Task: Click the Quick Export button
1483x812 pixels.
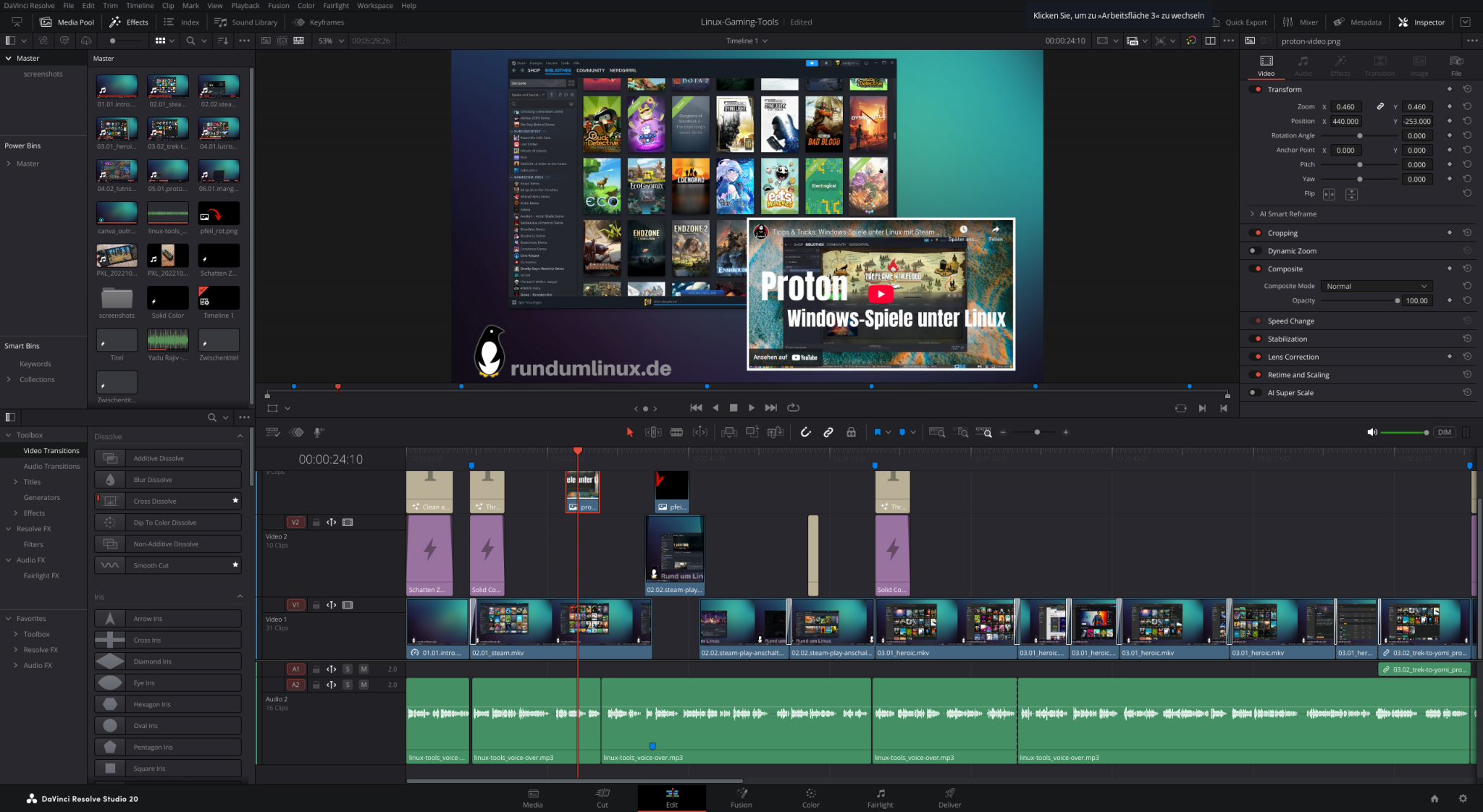Action: tap(1240, 22)
